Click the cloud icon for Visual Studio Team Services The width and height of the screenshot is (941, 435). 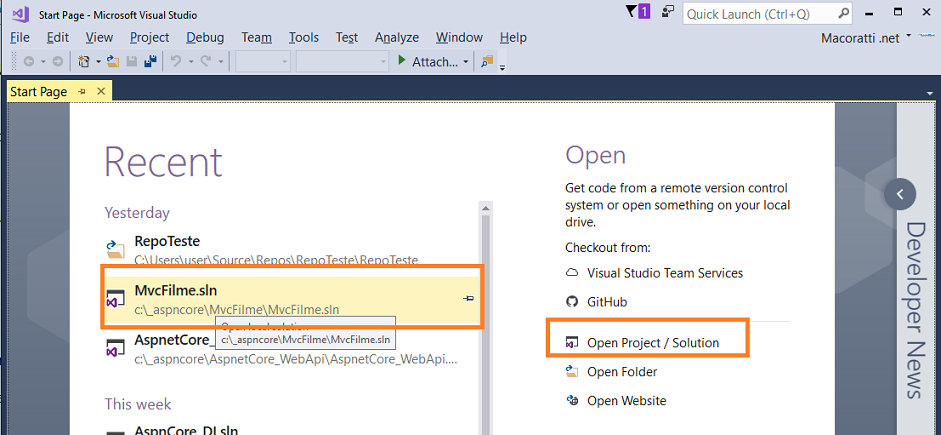(572, 273)
